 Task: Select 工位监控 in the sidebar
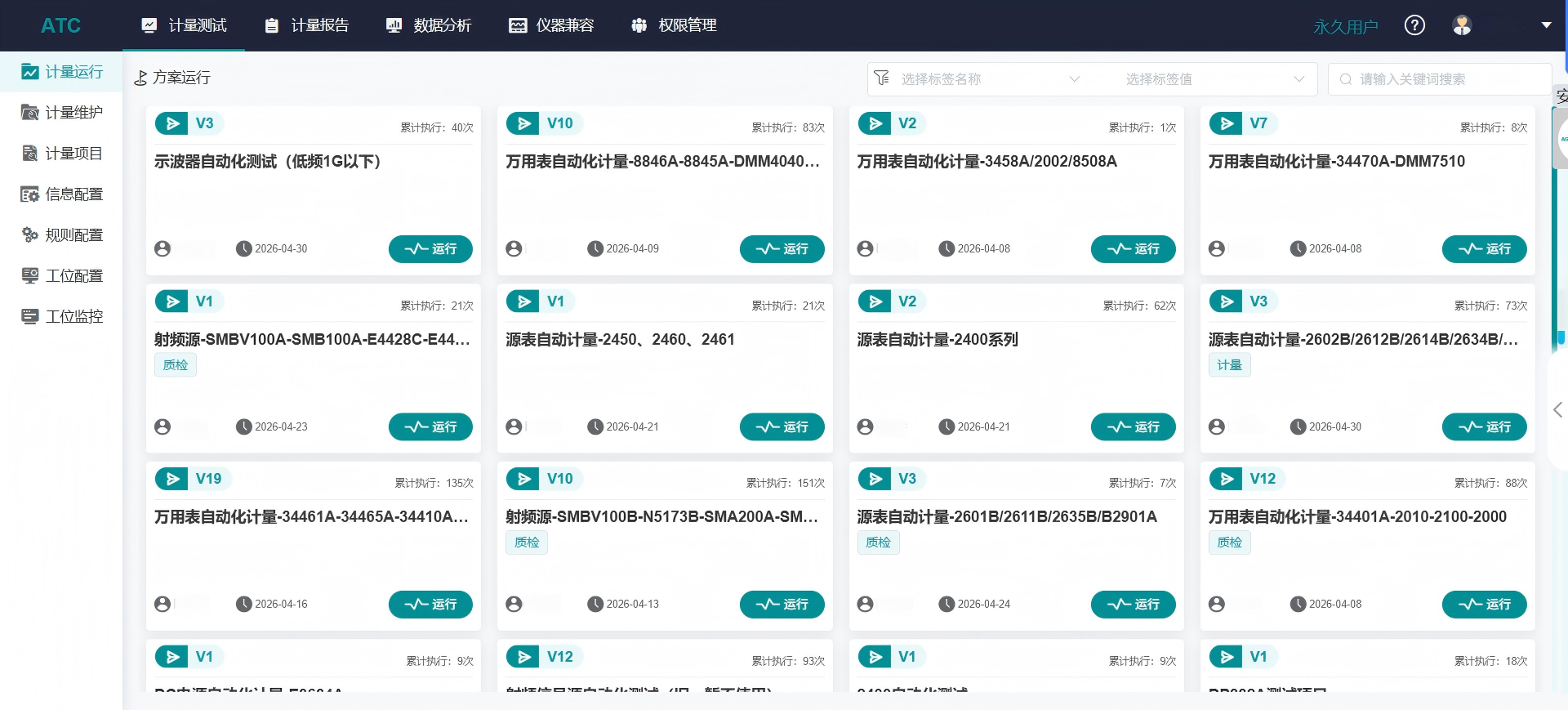point(61,317)
